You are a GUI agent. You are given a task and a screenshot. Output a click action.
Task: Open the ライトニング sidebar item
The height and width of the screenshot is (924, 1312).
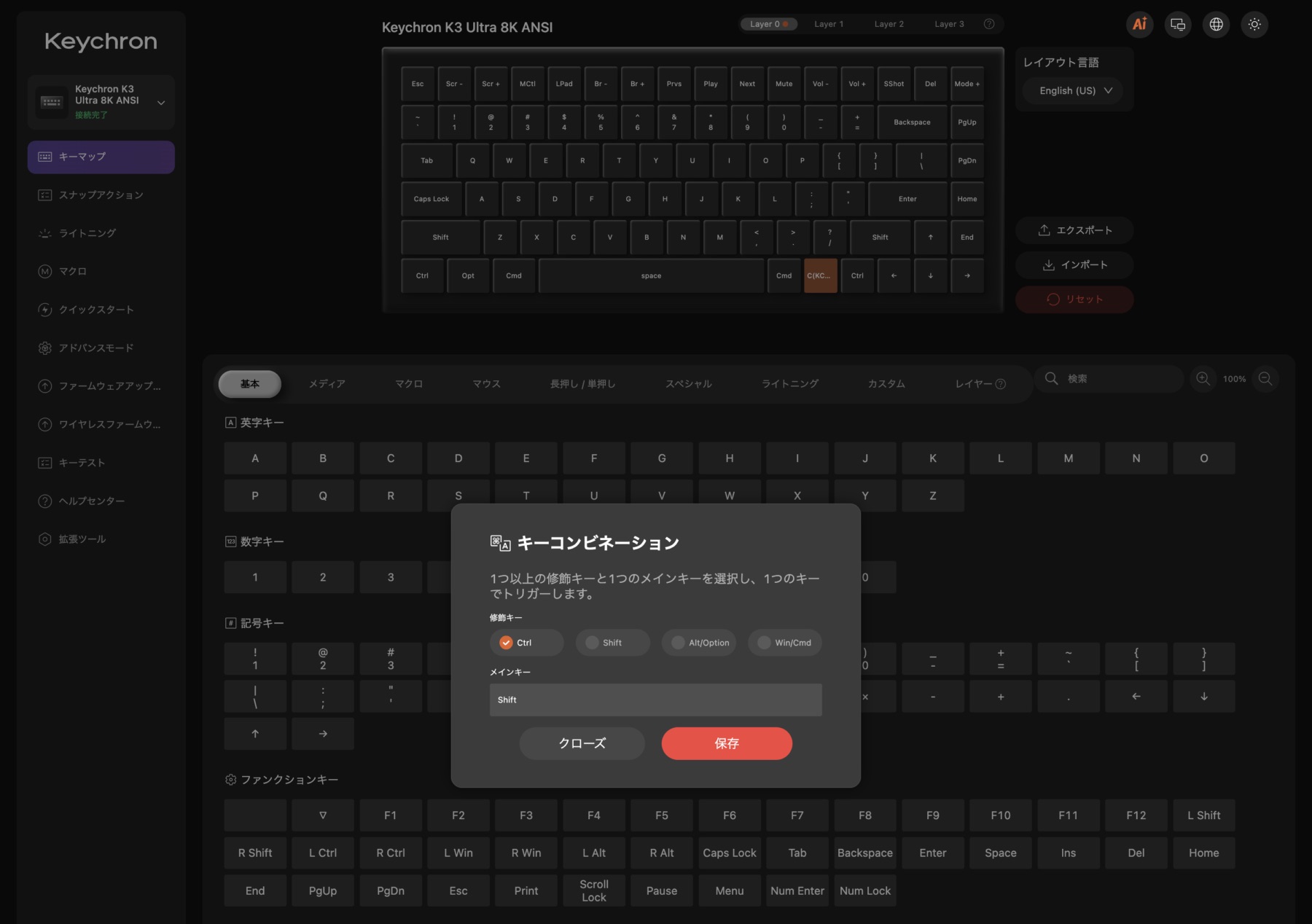point(101,233)
